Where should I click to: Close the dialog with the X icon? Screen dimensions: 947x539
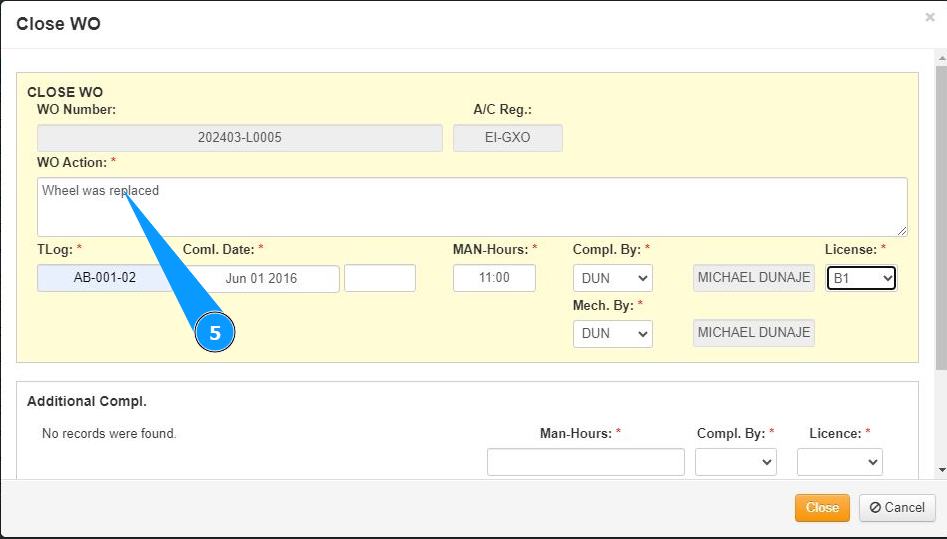coord(929,18)
